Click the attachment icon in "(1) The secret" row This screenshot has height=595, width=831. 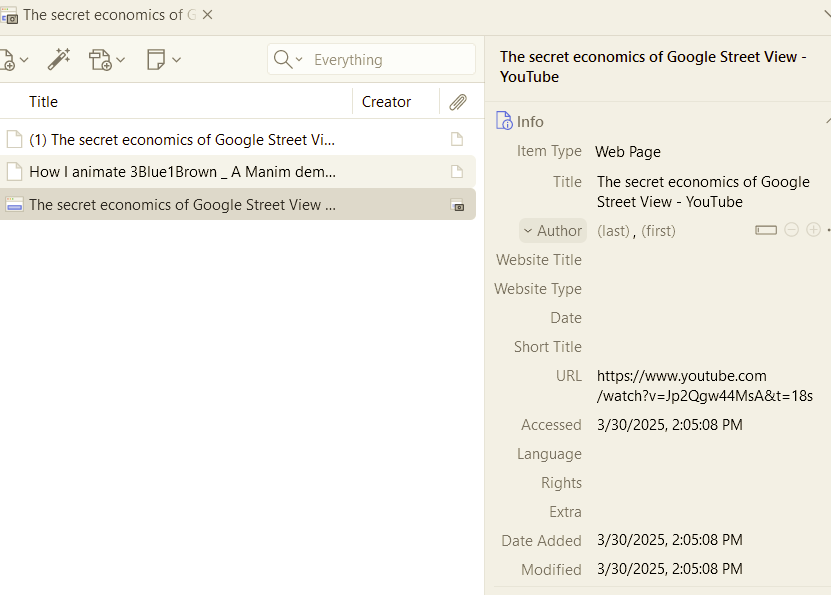pos(457,139)
